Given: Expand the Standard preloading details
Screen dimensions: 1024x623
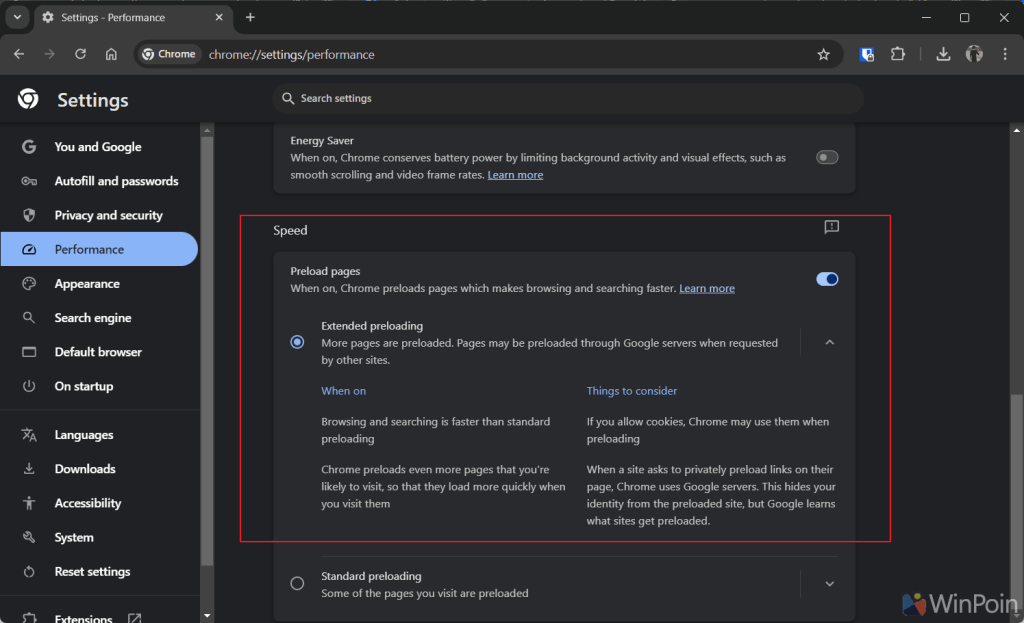Looking at the screenshot, I should (829, 584).
